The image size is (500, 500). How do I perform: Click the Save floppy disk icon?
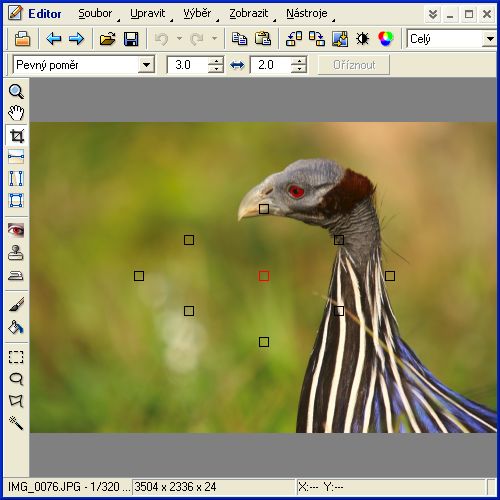point(131,39)
